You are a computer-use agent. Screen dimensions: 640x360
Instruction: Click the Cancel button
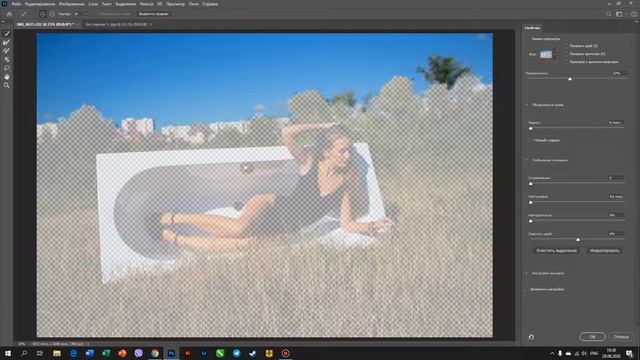point(621,337)
